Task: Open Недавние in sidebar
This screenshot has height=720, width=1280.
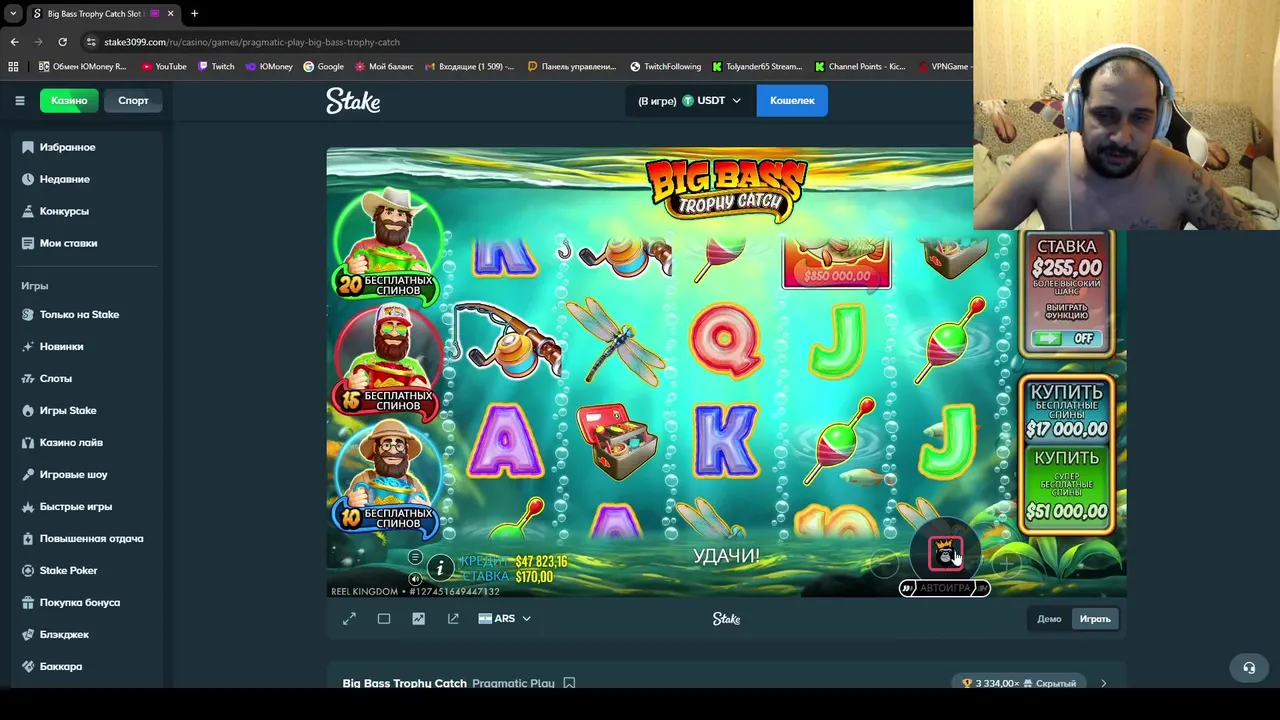Action: click(87, 179)
